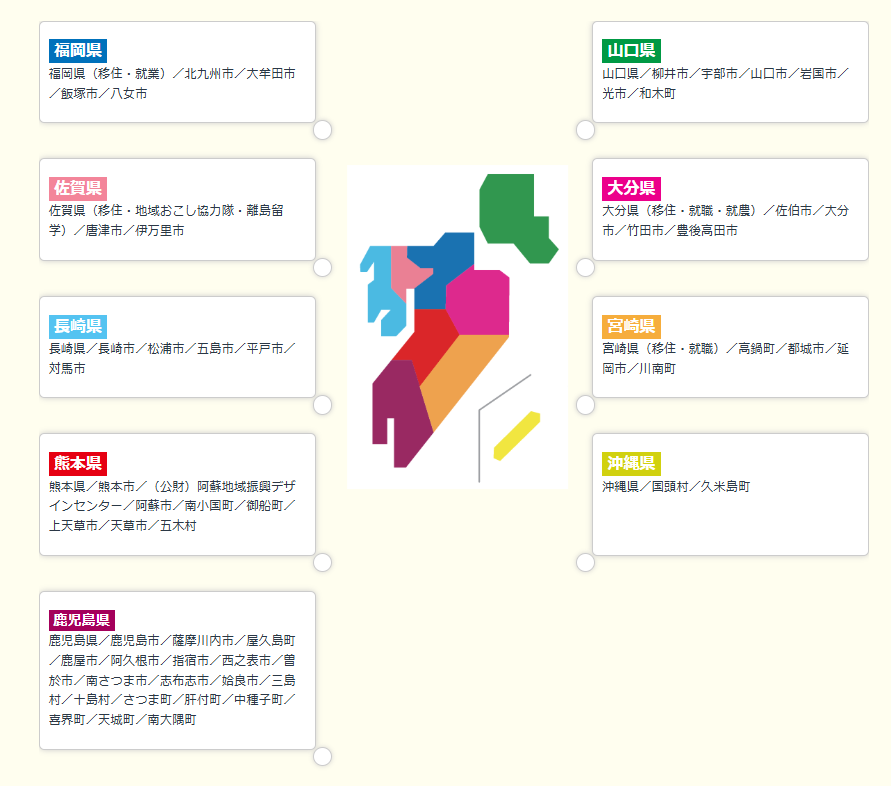This screenshot has width=891, height=786.
Task: Select the 沖縄県 heading label
Action: pos(631,463)
